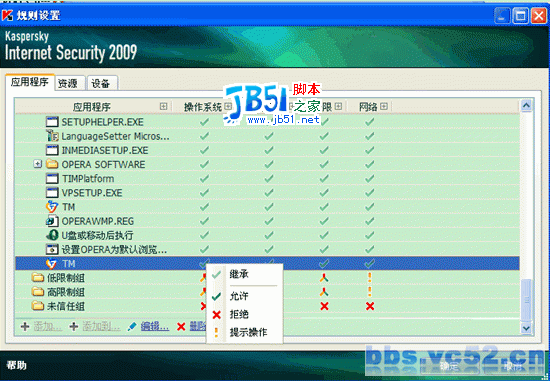550x381 pixels.
Task: Click the 编辑... link
Action: coord(155,327)
